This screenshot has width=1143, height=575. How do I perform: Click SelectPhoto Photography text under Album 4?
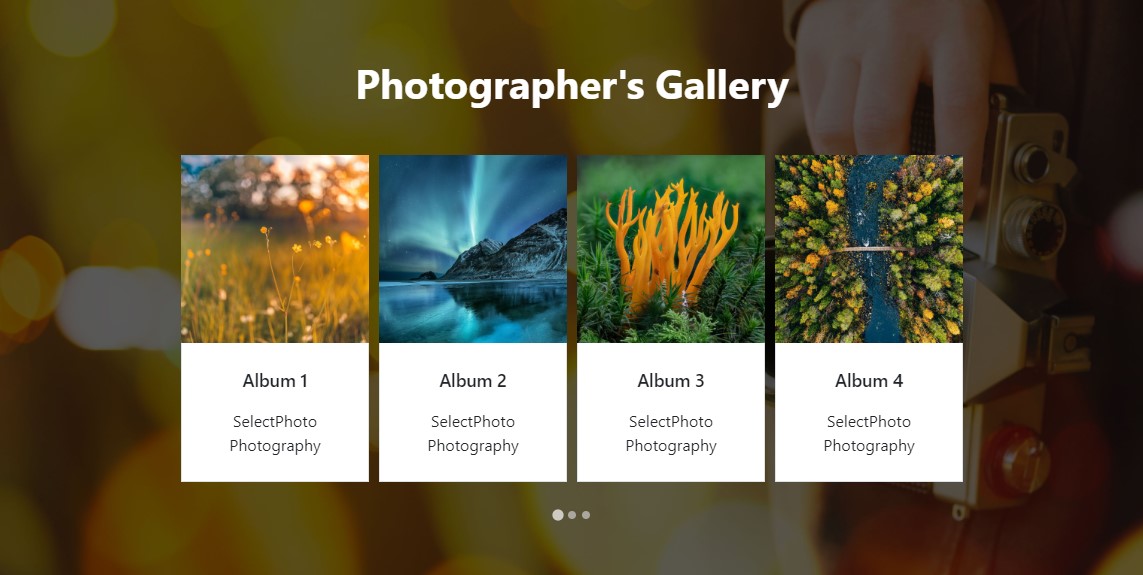[x=869, y=434]
